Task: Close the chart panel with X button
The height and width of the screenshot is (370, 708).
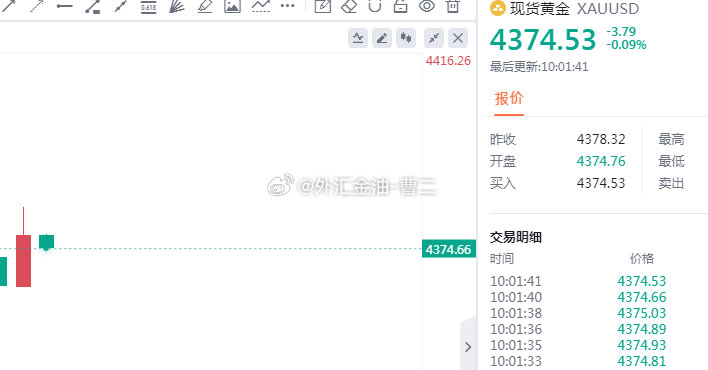Action: [458, 38]
